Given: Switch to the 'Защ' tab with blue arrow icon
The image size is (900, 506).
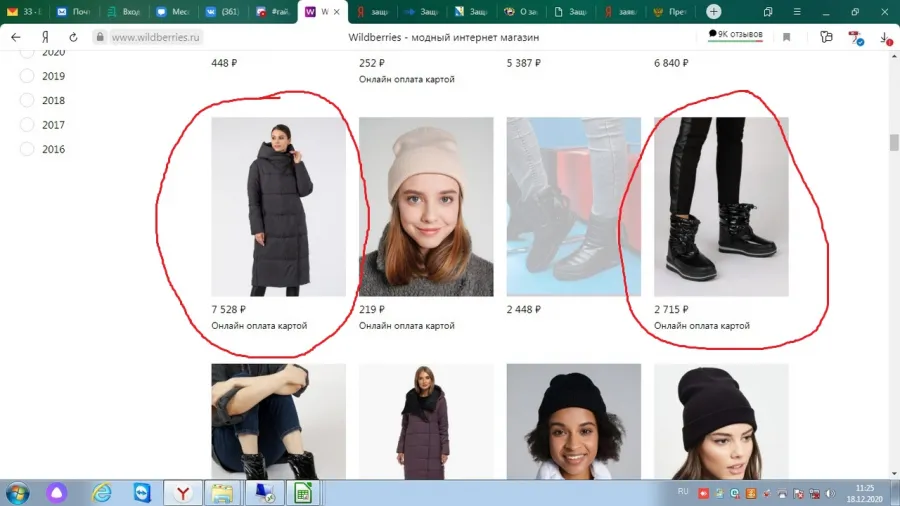Looking at the screenshot, I should (422, 11).
